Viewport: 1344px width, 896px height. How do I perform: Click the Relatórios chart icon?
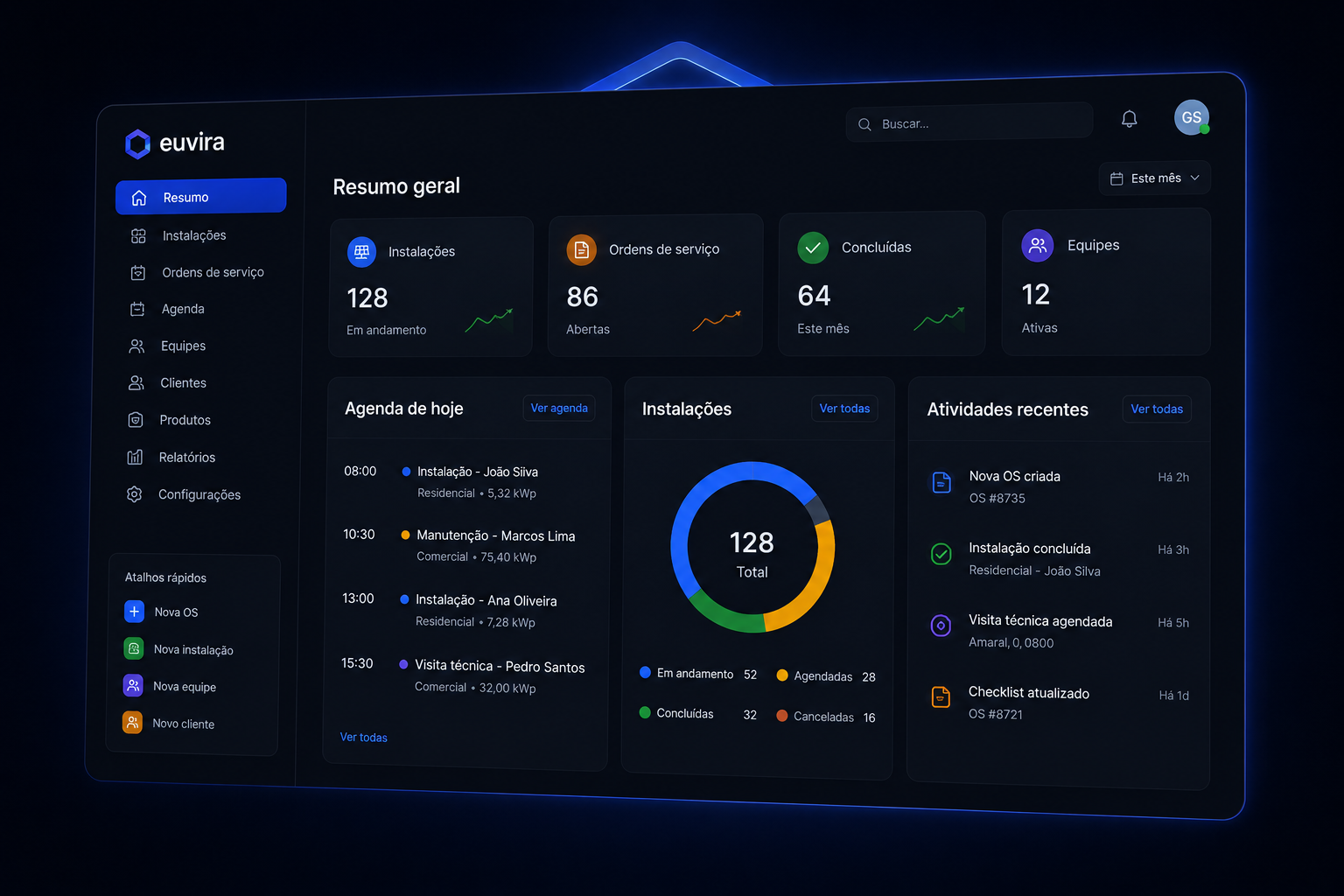pyautogui.click(x=135, y=457)
